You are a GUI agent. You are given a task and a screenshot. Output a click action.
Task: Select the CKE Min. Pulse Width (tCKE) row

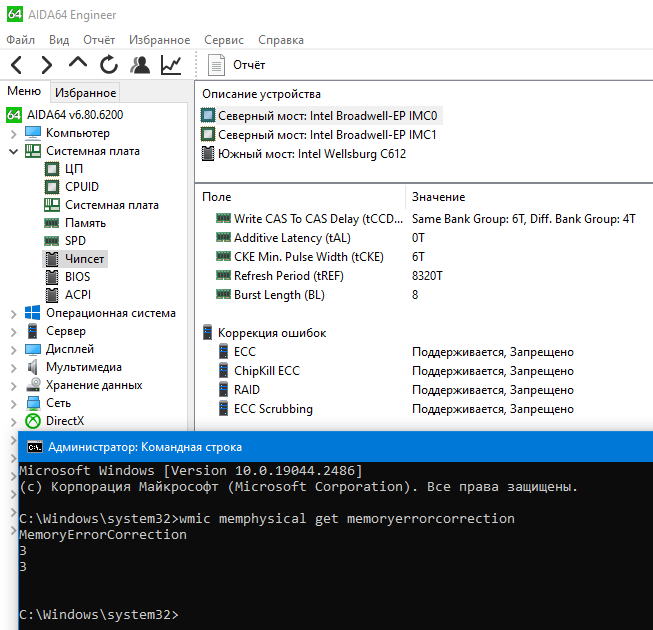coord(425,256)
